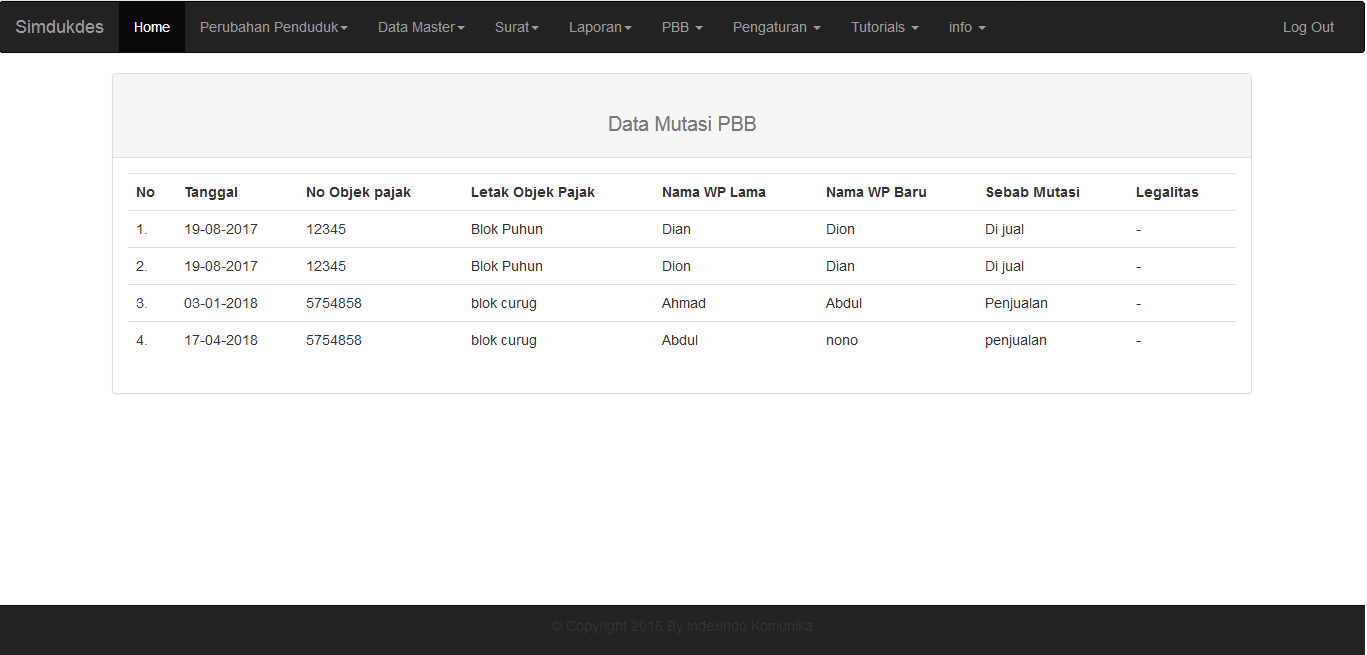Click the first row's WP Lama 'Dian'
This screenshot has width=1367, height=655.
point(676,229)
